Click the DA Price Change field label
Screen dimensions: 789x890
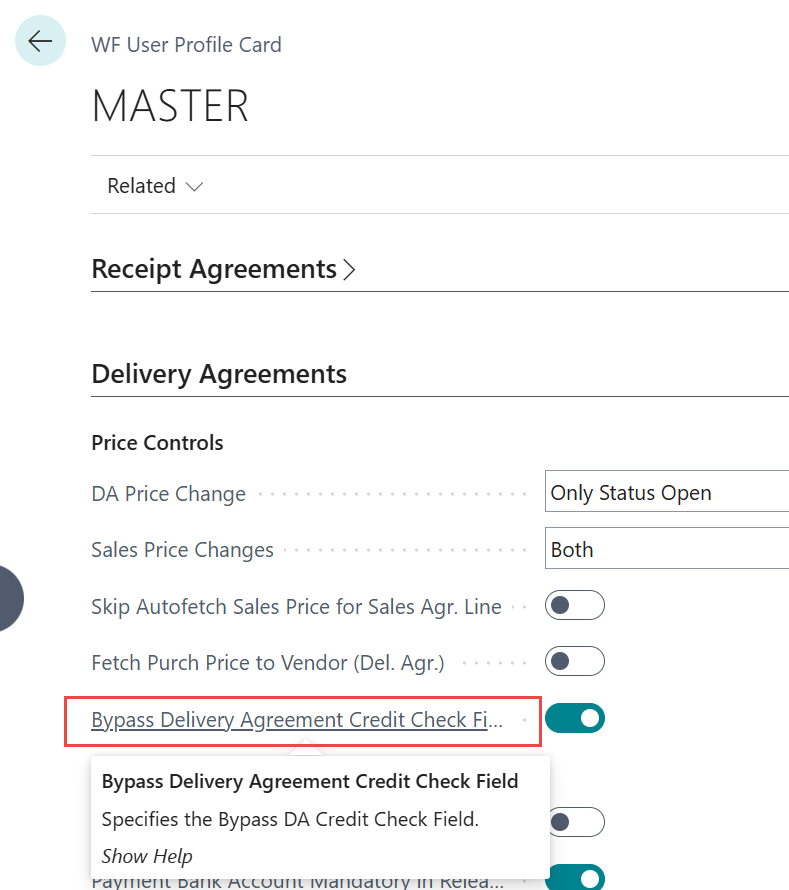click(168, 494)
